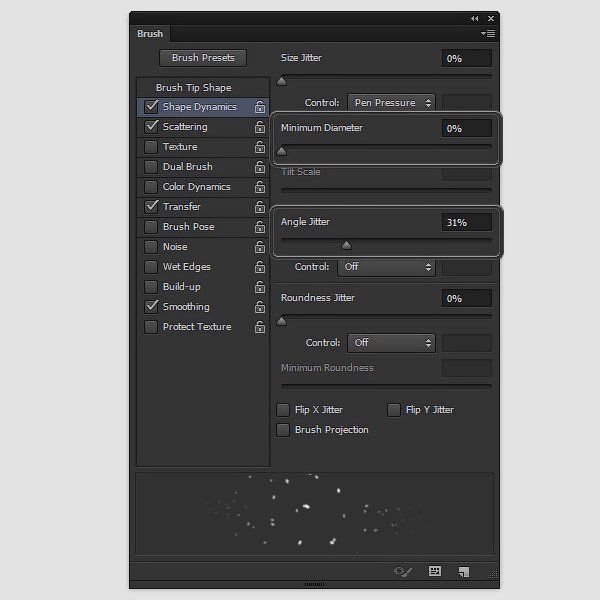The width and height of the screenshot is (600, 600).
Task: Click the Roundness Jitter slider handle
Action: (282, 321)
